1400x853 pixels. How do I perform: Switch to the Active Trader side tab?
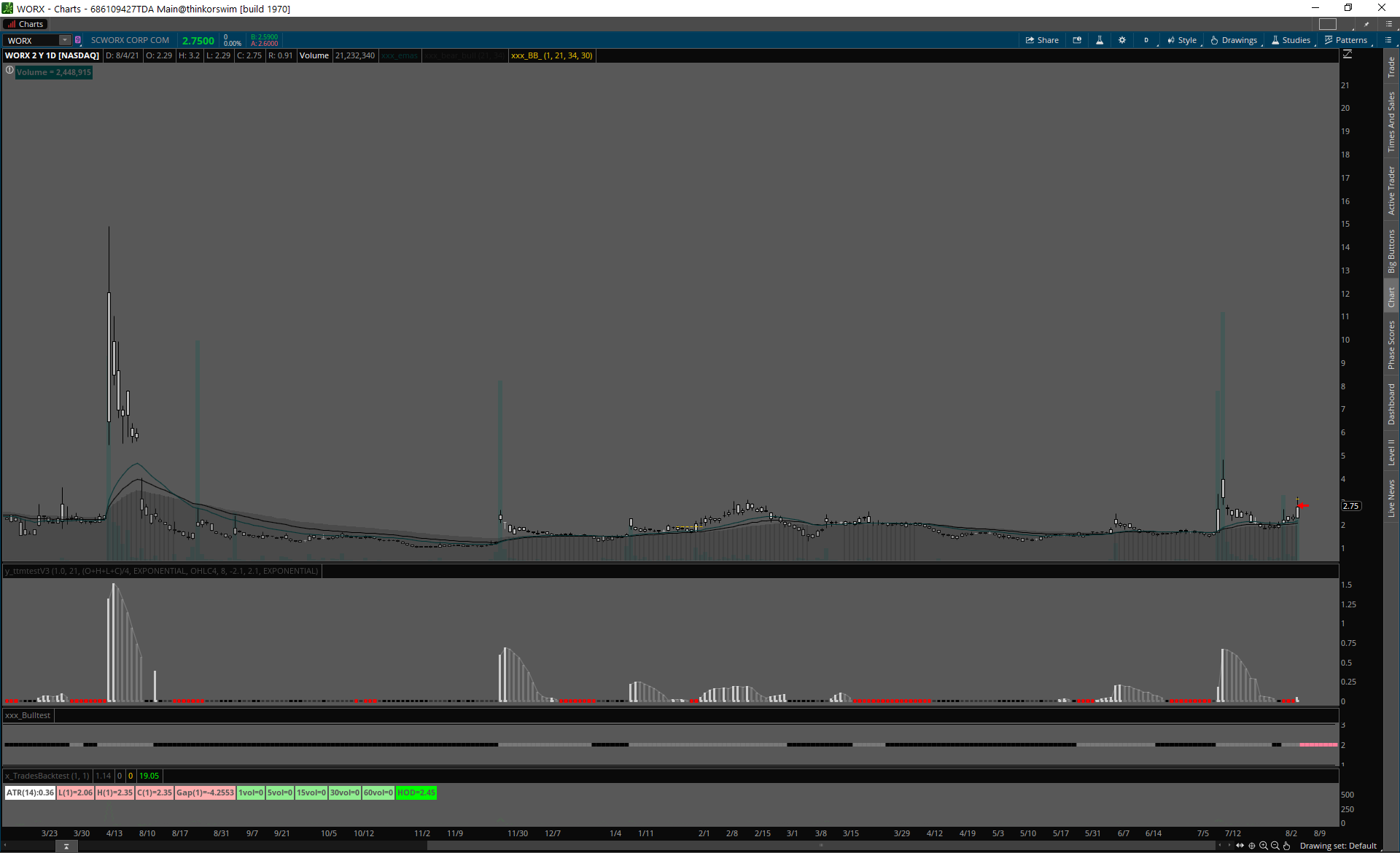click(1391, 190)
